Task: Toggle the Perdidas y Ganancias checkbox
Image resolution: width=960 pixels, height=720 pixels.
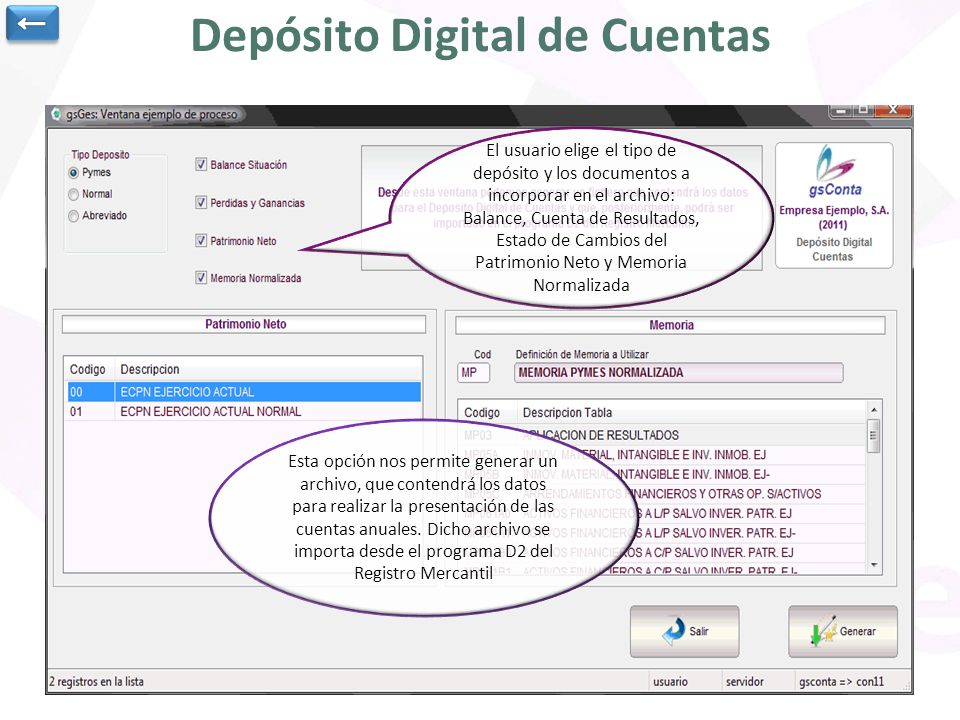Action: coord(201,202)
